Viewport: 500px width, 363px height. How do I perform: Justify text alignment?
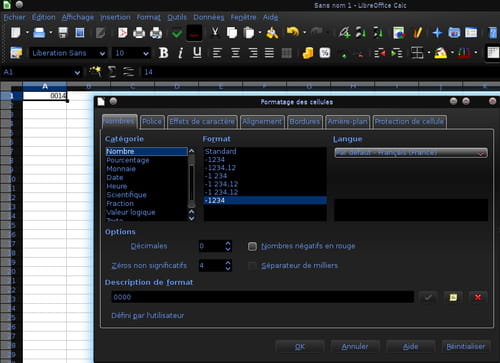click(x=269, y=53)
